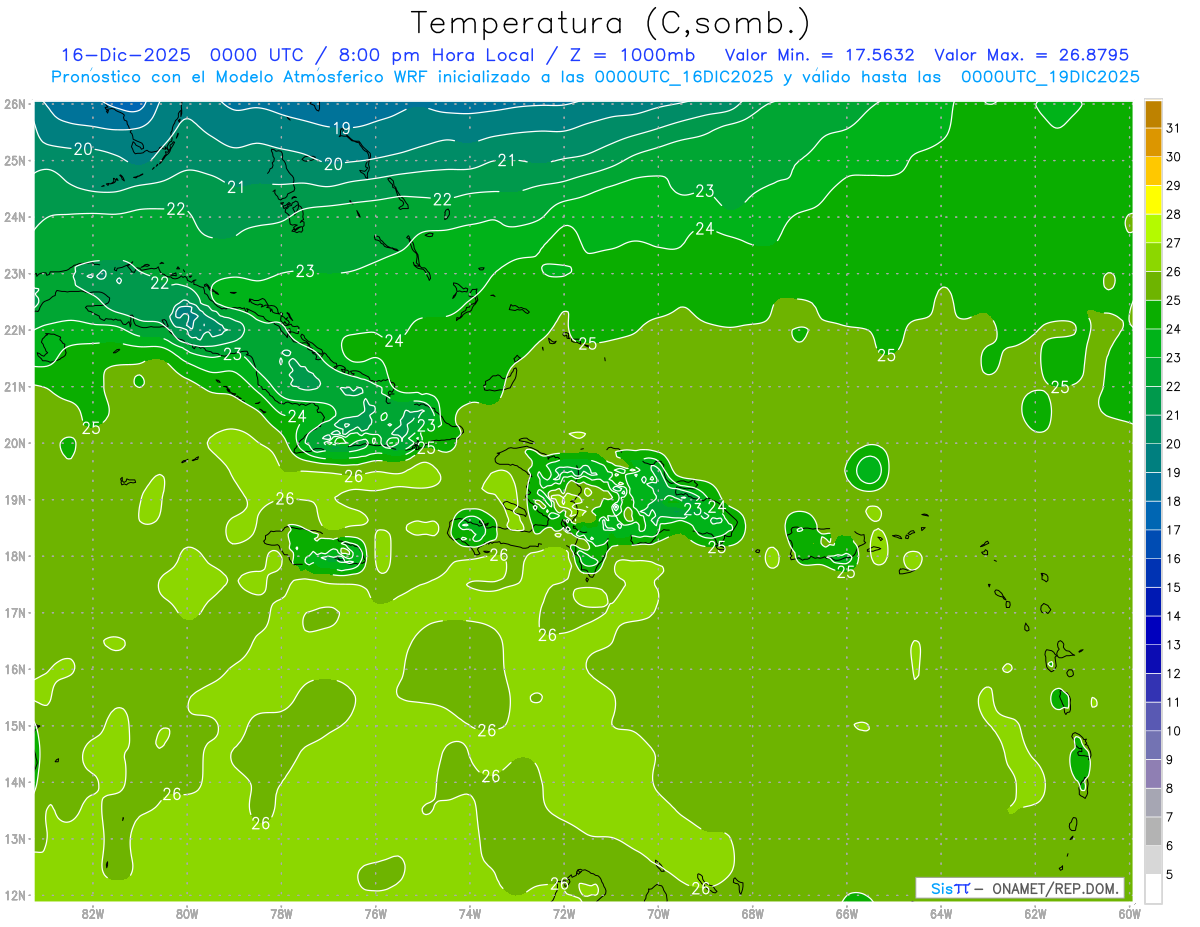The image size is (1200, 927).
Task: Click the color scale label '17'
Action: pos(1173,530)
